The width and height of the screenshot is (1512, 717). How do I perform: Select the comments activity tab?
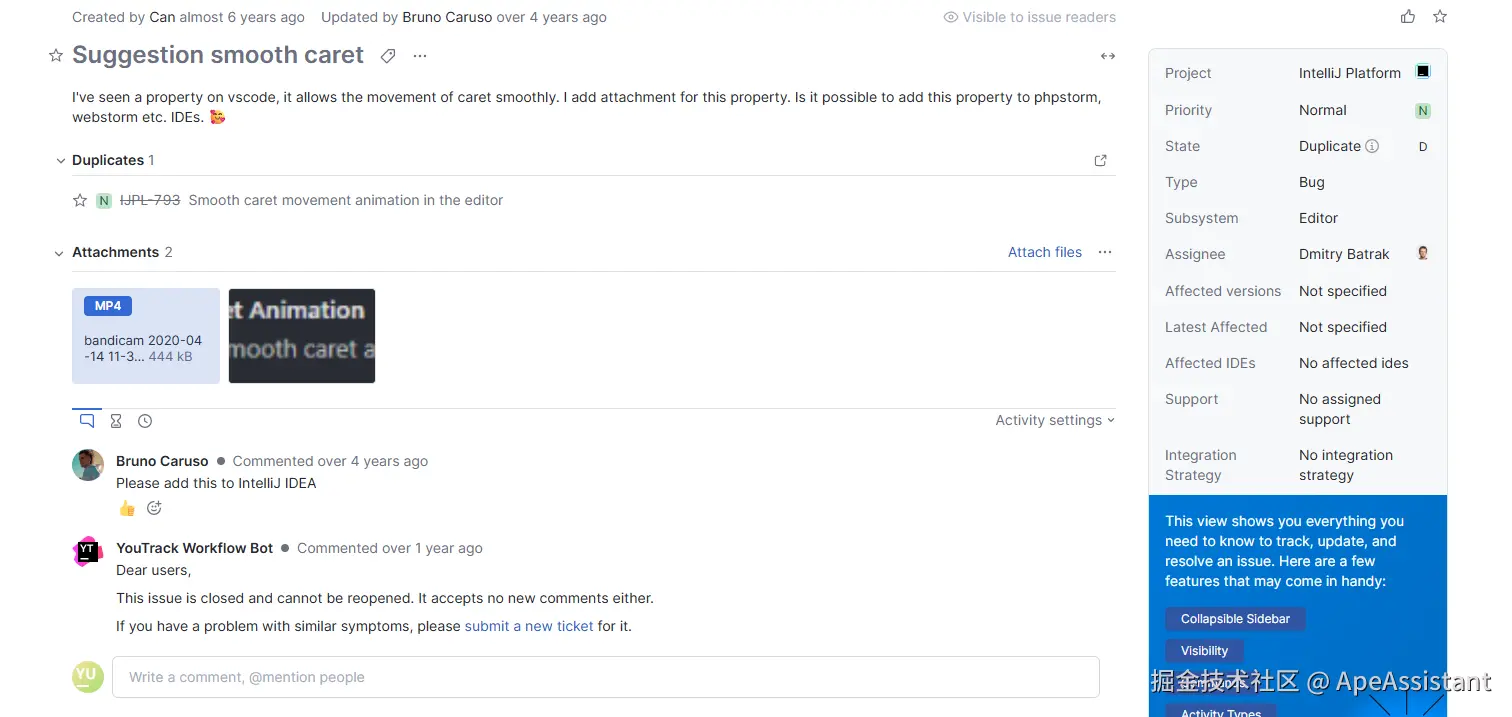(x=87, y=421)
